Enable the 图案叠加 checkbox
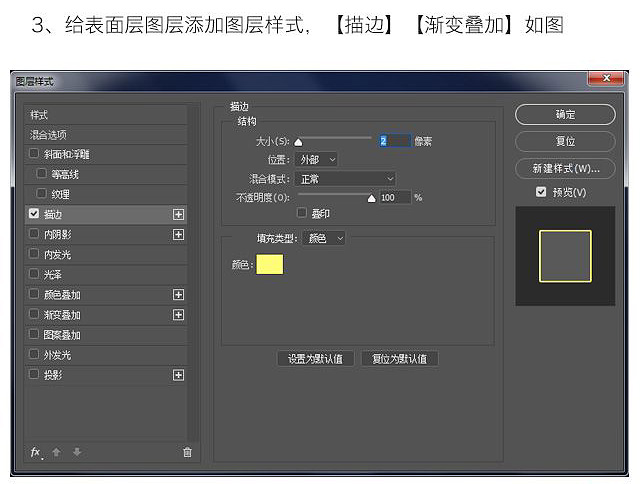The image size is (640, 484). pyautogui.click(x=34, y=334)
